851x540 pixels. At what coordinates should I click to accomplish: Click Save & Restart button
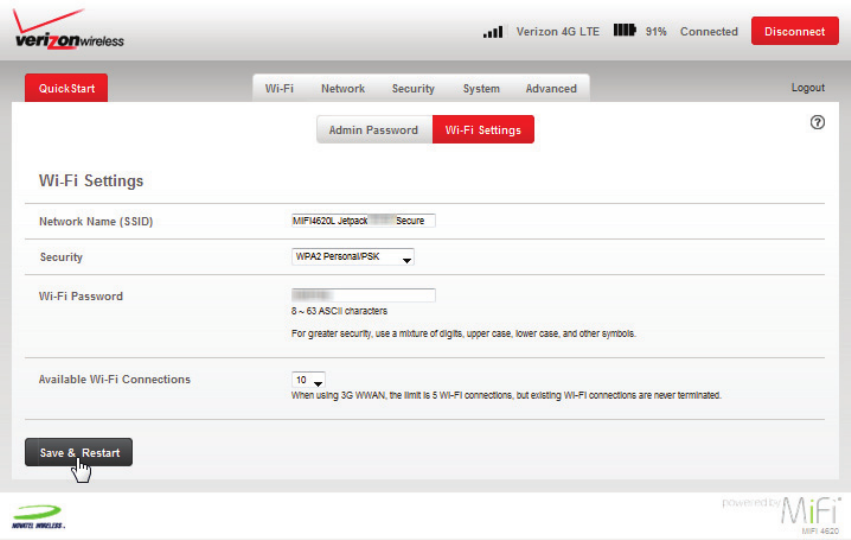click(79, 453)
